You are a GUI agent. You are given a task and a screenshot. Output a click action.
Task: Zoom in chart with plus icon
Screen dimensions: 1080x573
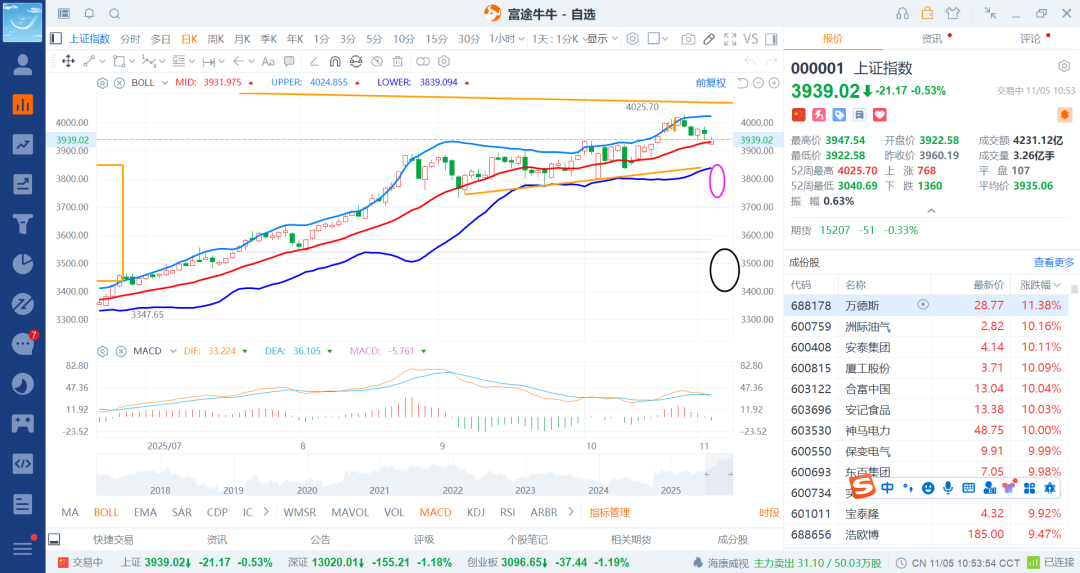[774, 83]
